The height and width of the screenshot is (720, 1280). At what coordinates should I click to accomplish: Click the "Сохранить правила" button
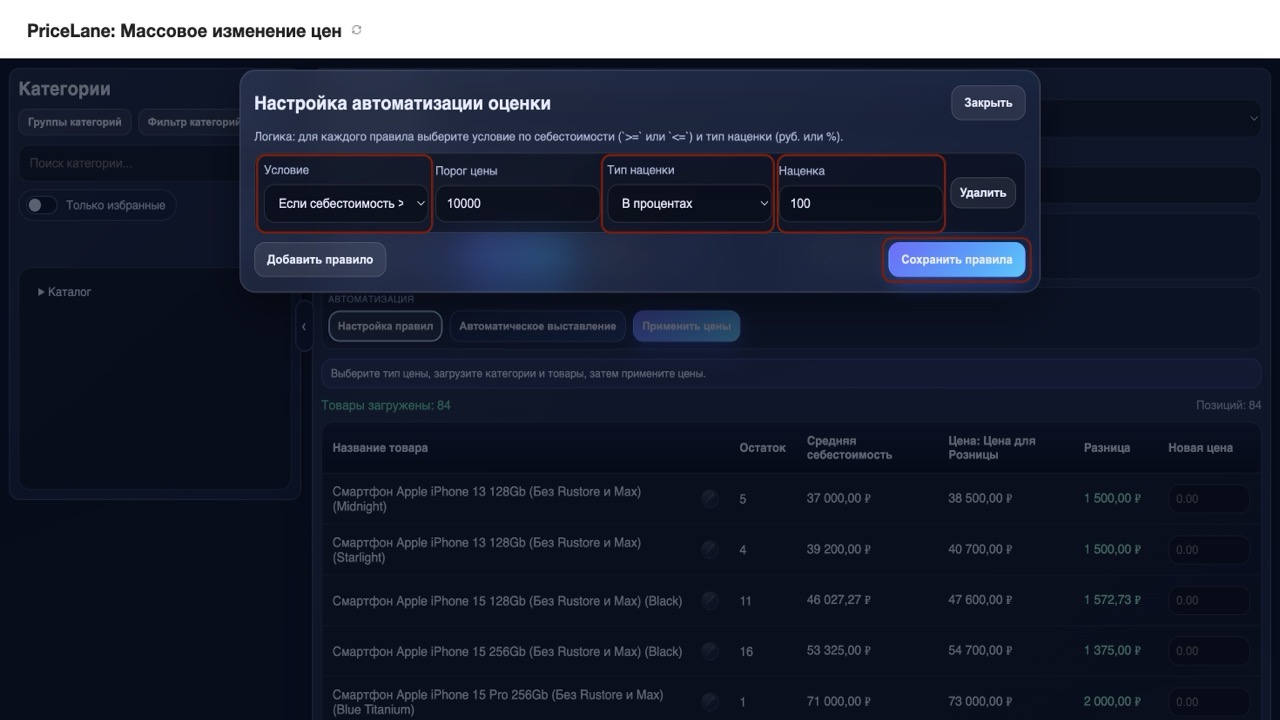click(956, 260)
